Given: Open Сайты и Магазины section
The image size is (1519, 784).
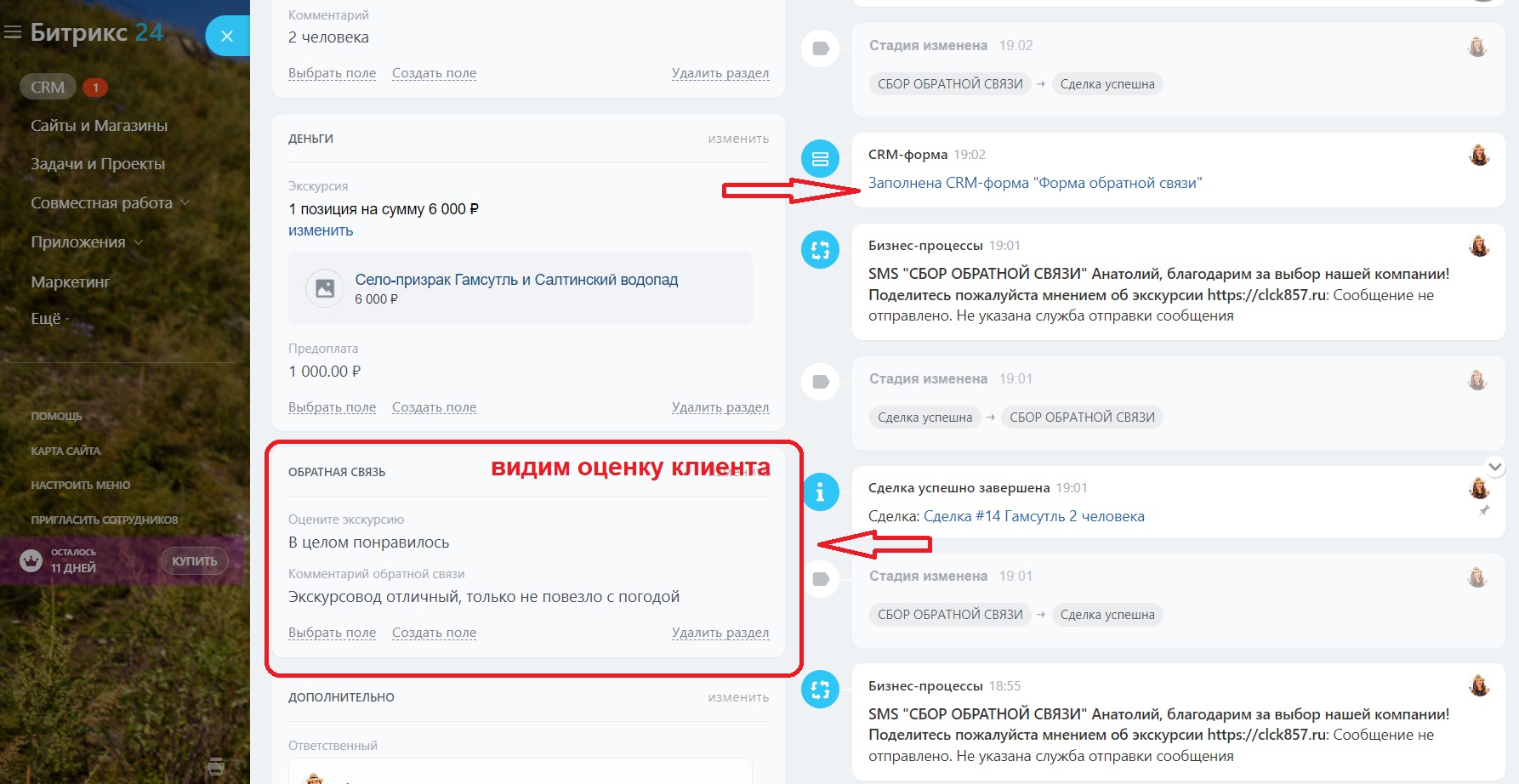Looking at the screenshot, I should coord(99,126).
